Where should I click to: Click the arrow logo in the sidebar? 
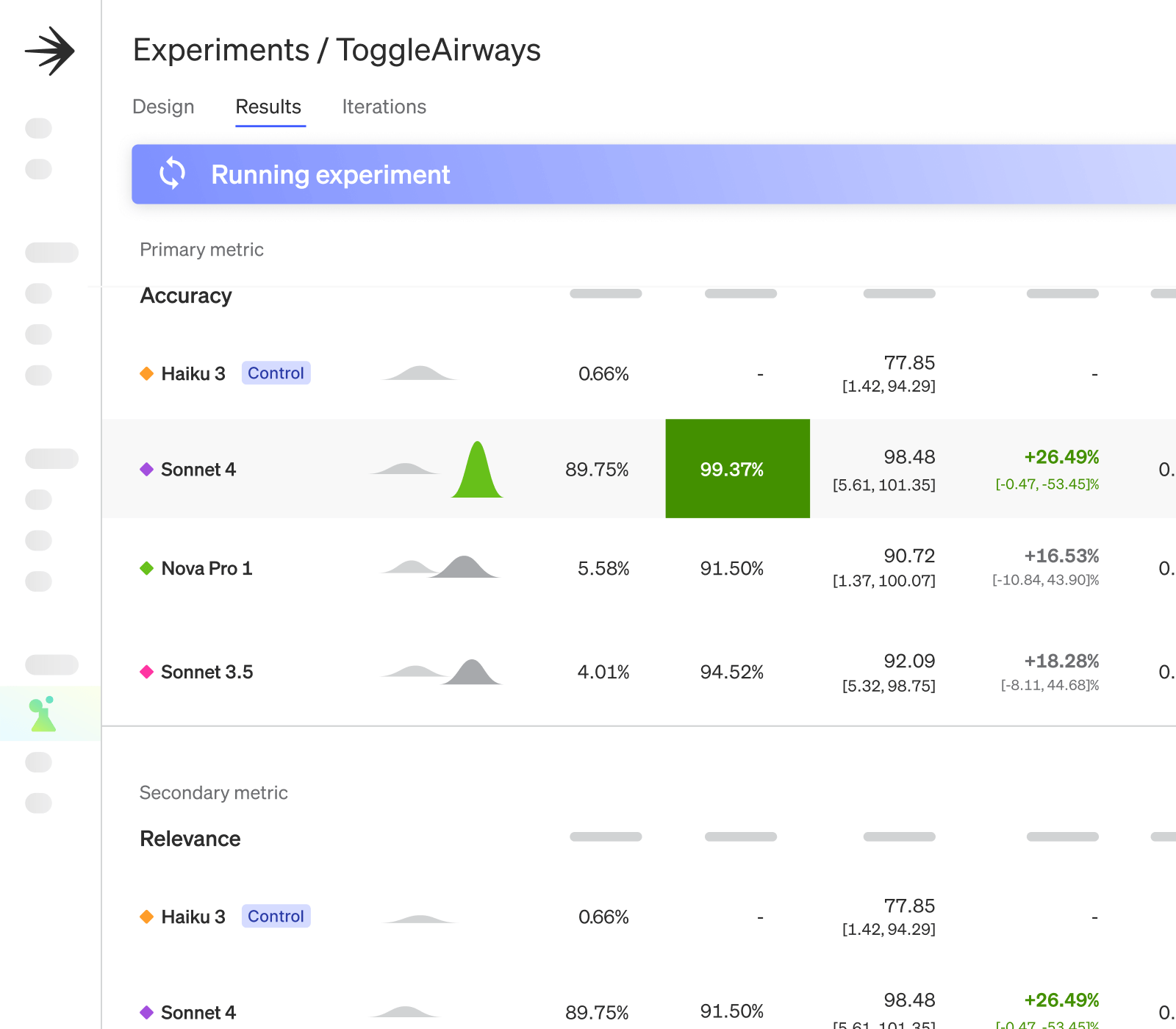point(50,51)
